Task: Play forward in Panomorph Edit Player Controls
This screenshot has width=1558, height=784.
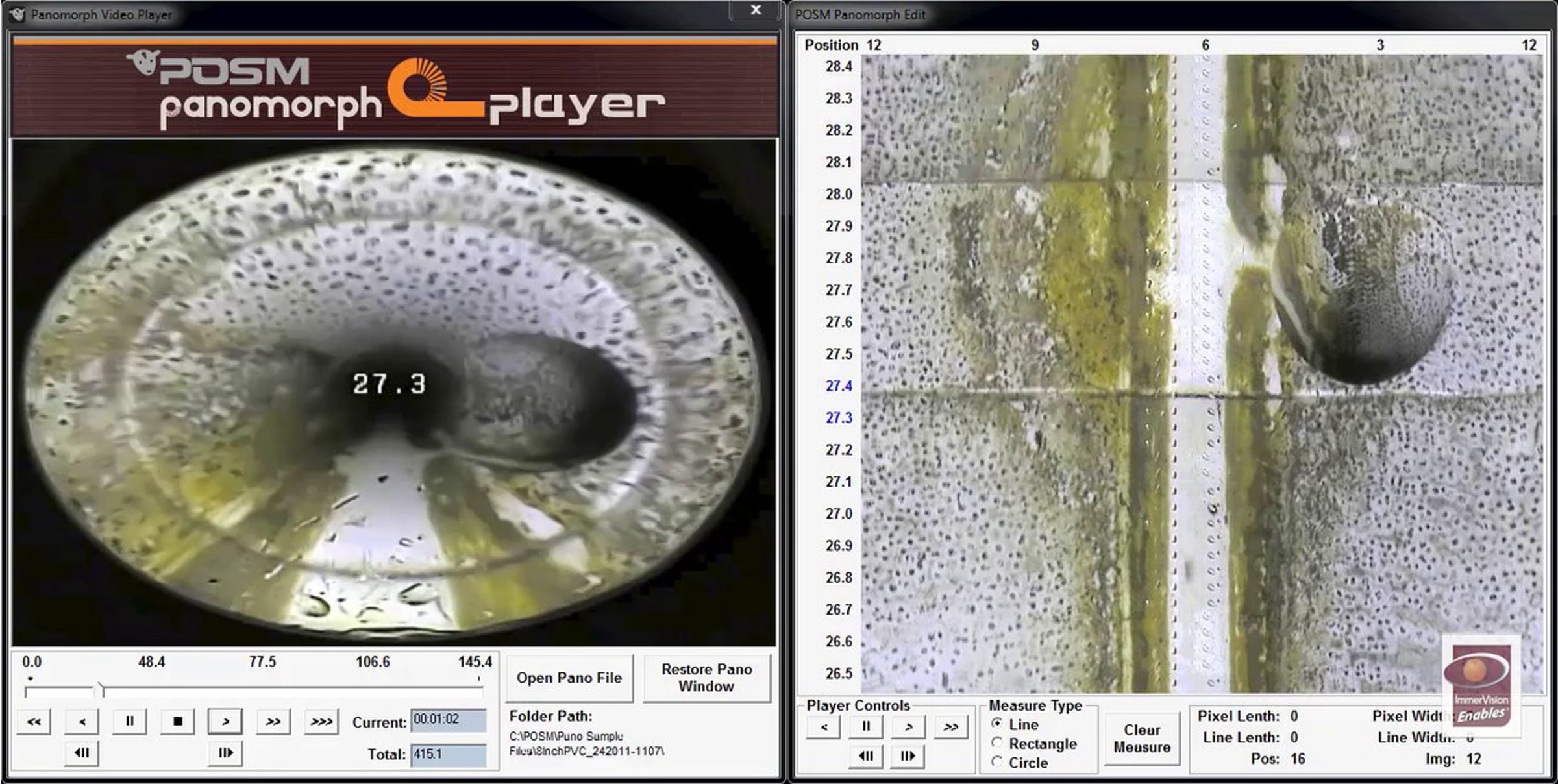Action: 908,727
